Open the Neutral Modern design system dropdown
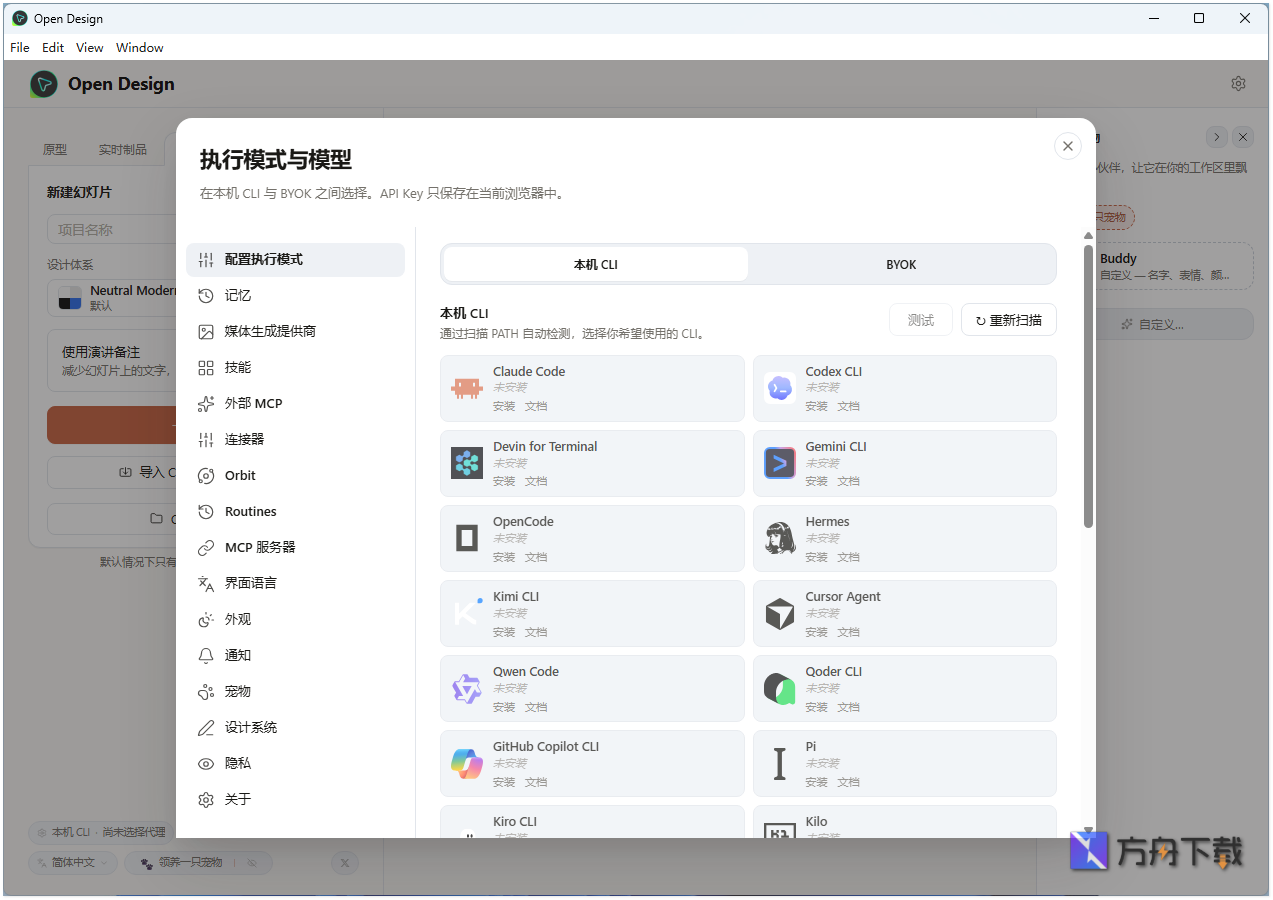 coord(112,298)
